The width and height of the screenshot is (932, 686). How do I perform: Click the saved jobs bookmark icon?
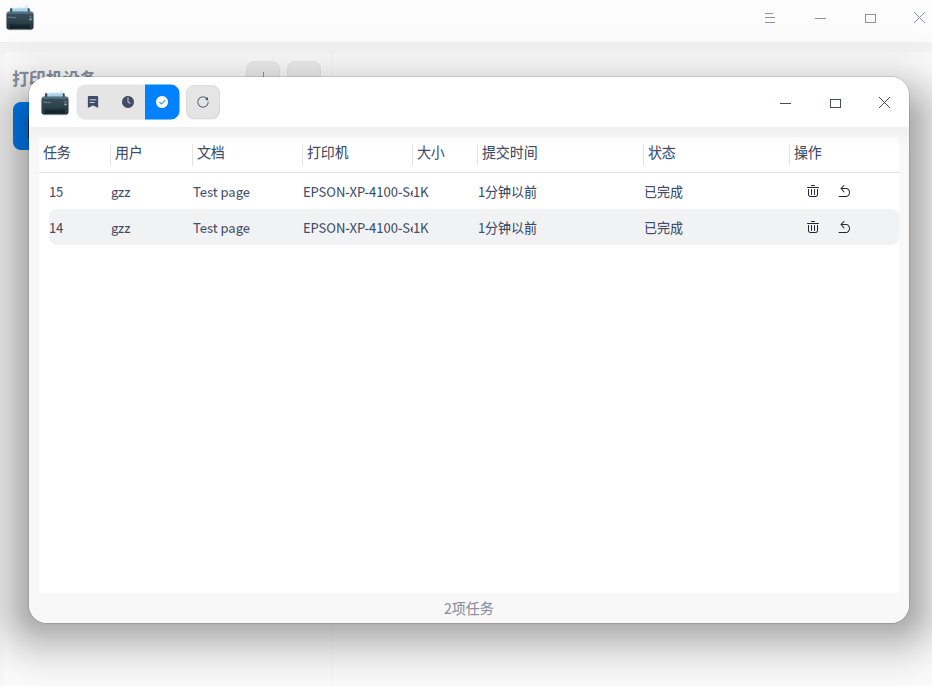(93, 101)
